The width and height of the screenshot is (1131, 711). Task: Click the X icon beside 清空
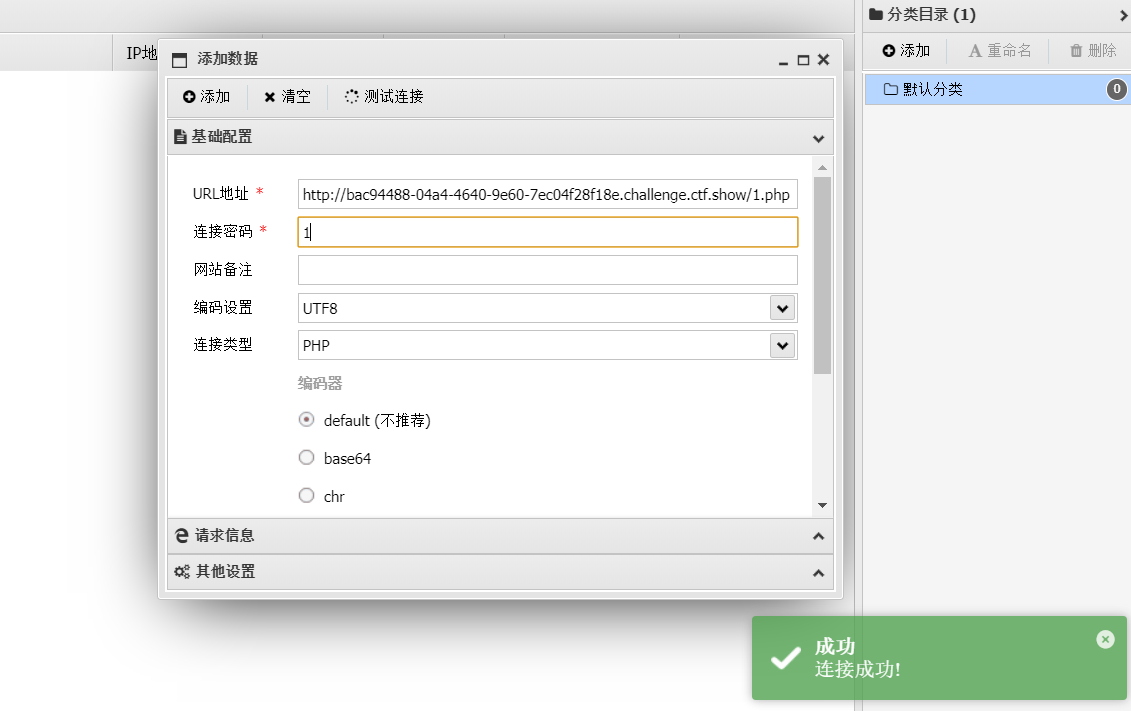[270, 97]
